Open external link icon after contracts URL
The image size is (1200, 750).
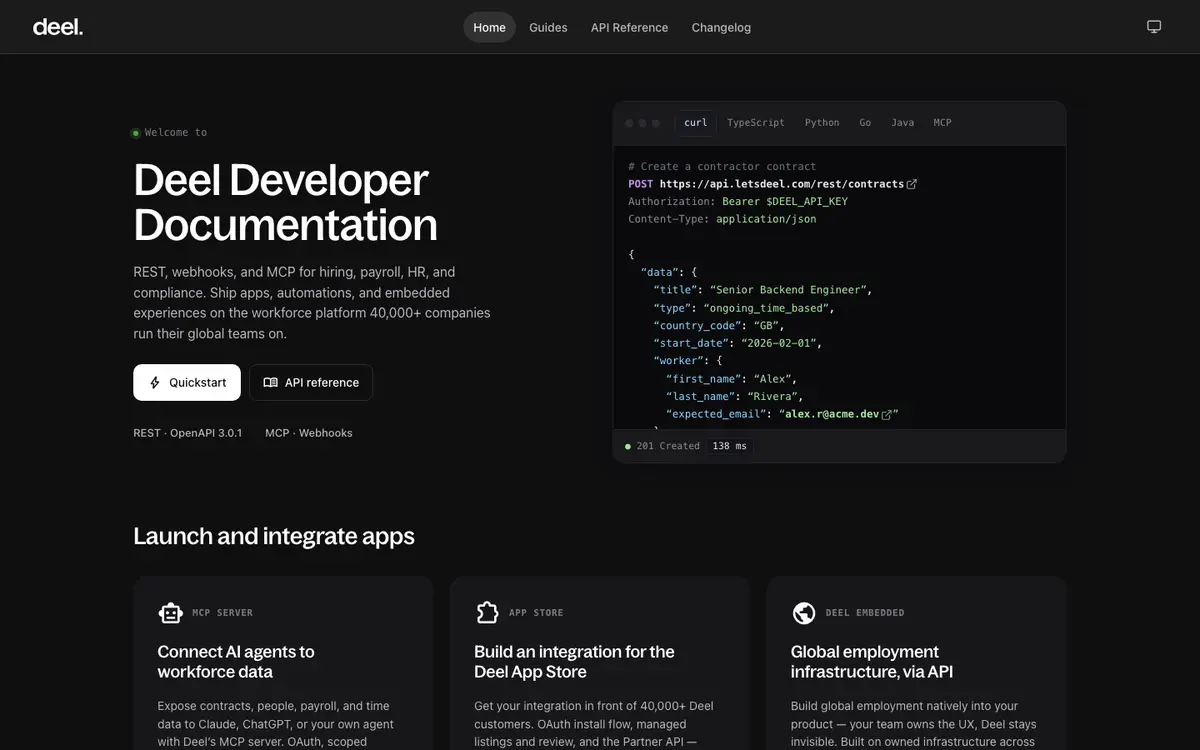point(911,184)
